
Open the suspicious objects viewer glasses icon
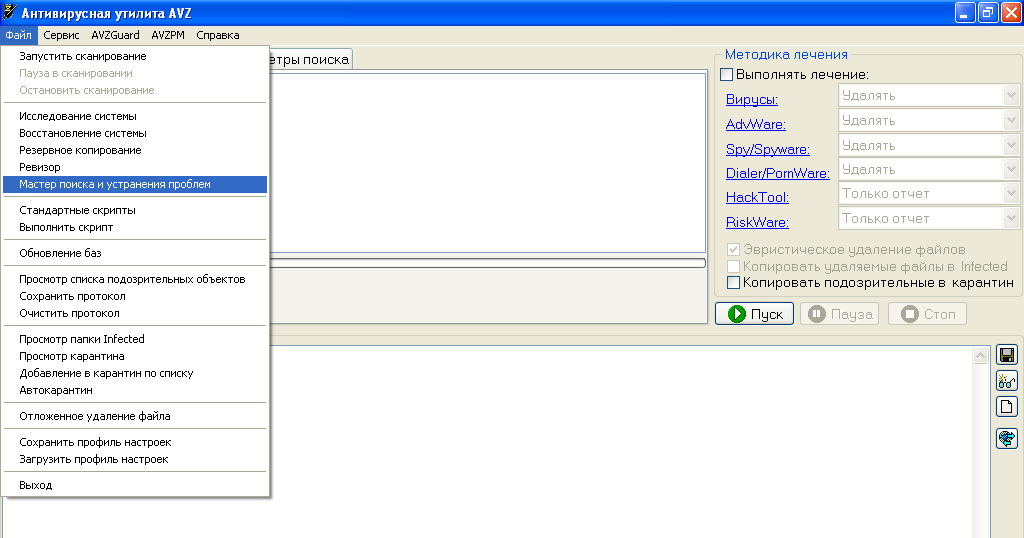coord(1006,381)
